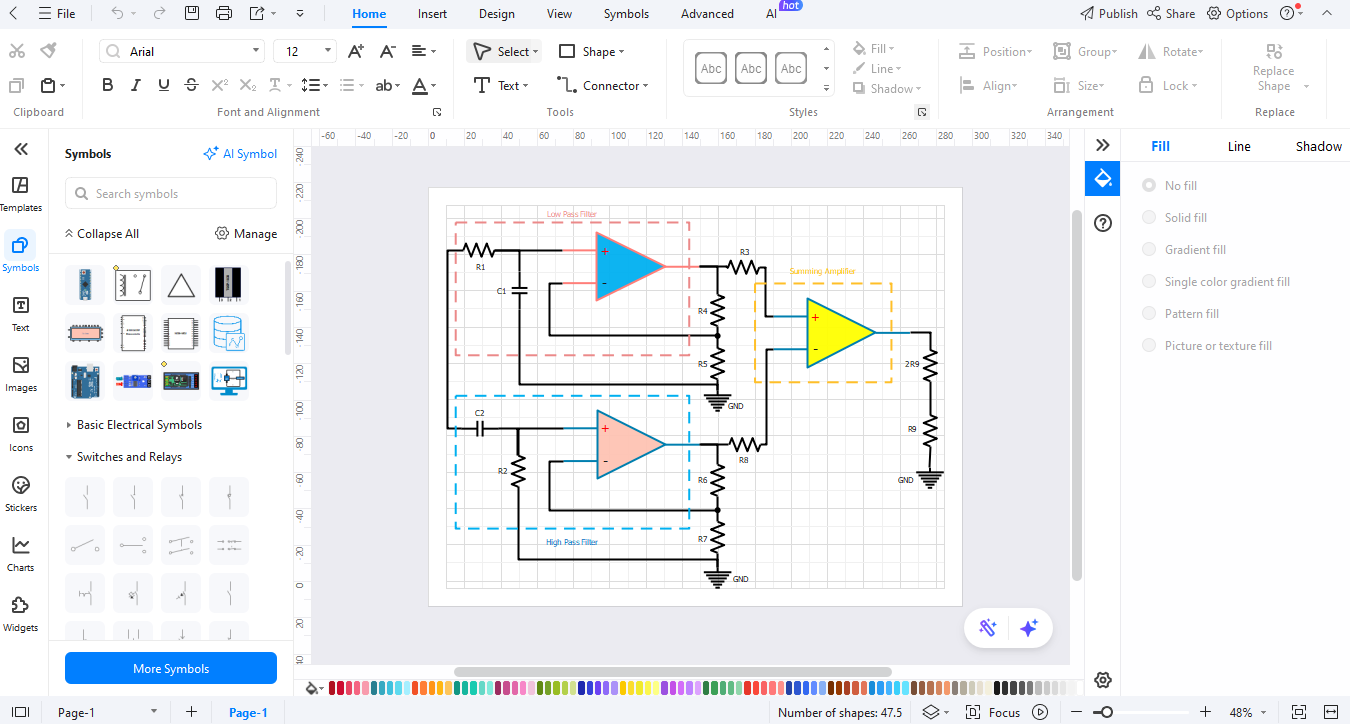Screen dimensions: 1350x724
Task: Click the Redo arrow
Action: 159,14
